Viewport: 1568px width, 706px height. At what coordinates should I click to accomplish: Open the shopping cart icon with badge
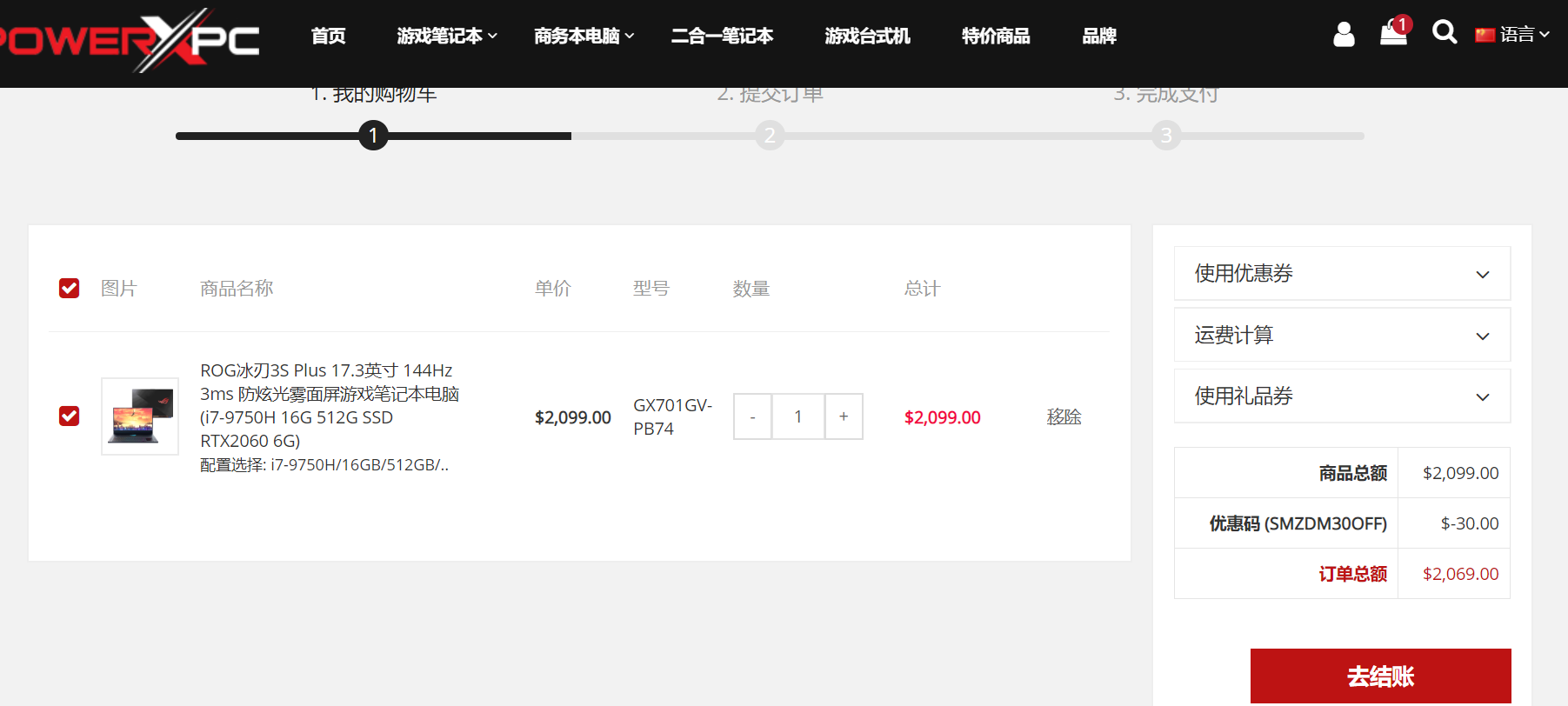(1394, 31)
